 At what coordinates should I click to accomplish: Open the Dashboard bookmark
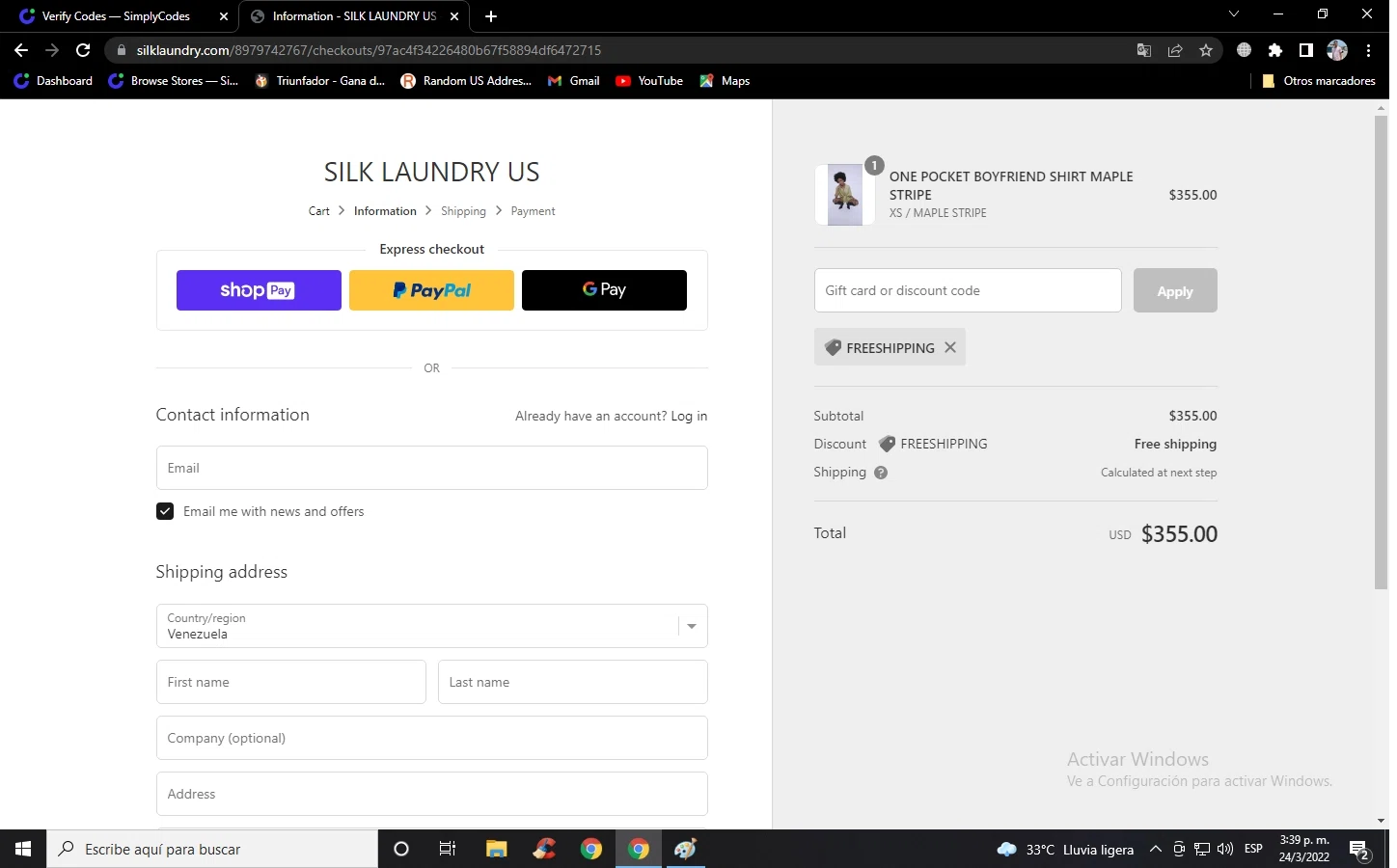[53, 81]
